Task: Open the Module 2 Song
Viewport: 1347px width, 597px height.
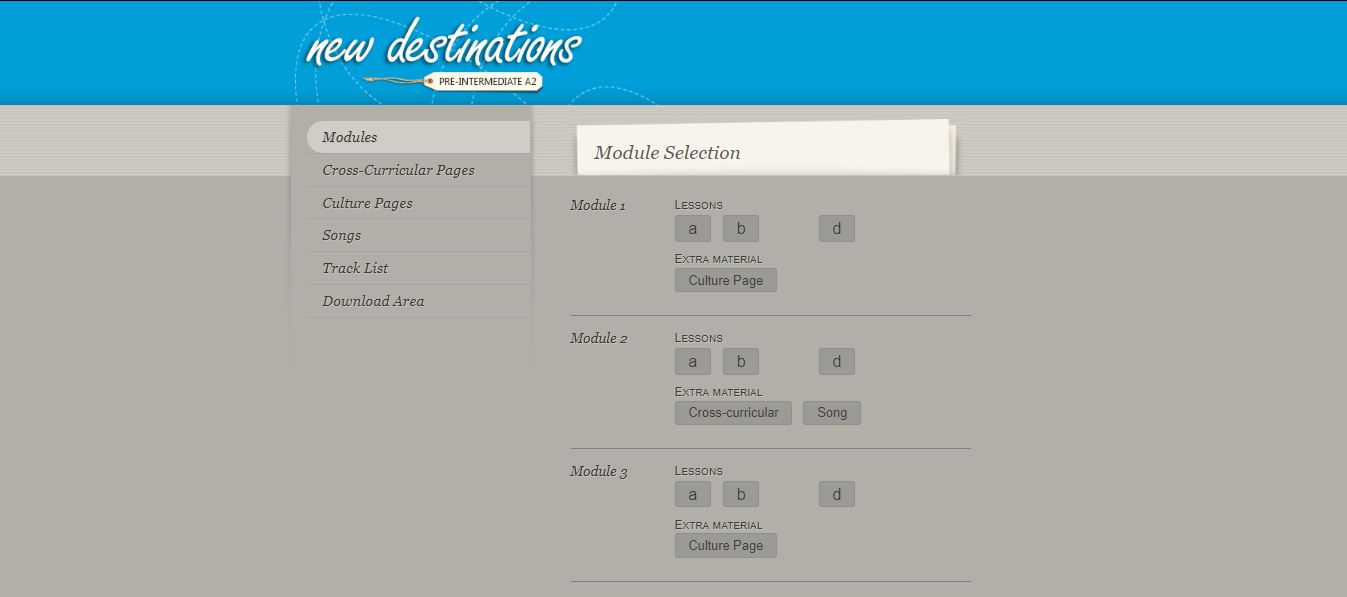Action: 832,413
